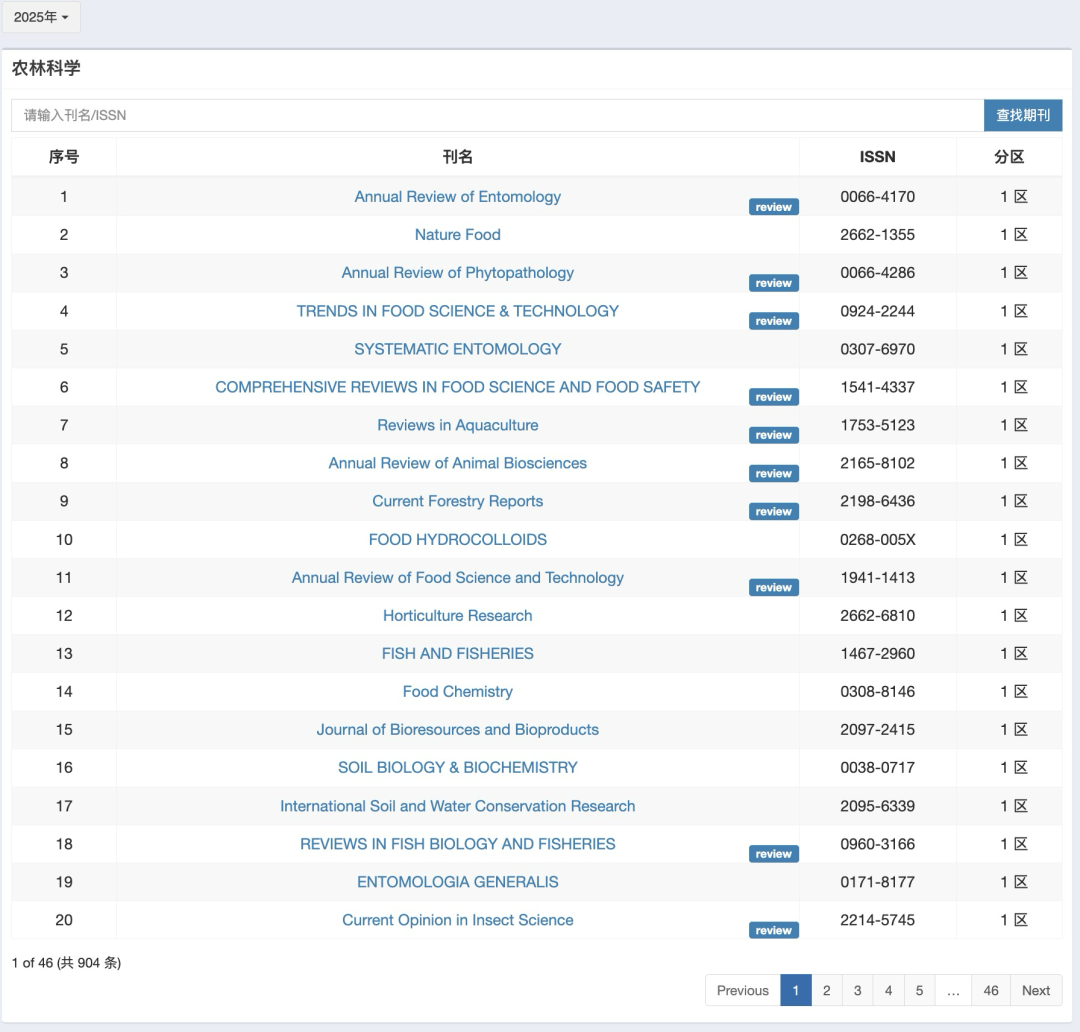Viewport: 1080px width, 1032px height.
Task: Go to the Next page
Action: tap(1036, 990)
